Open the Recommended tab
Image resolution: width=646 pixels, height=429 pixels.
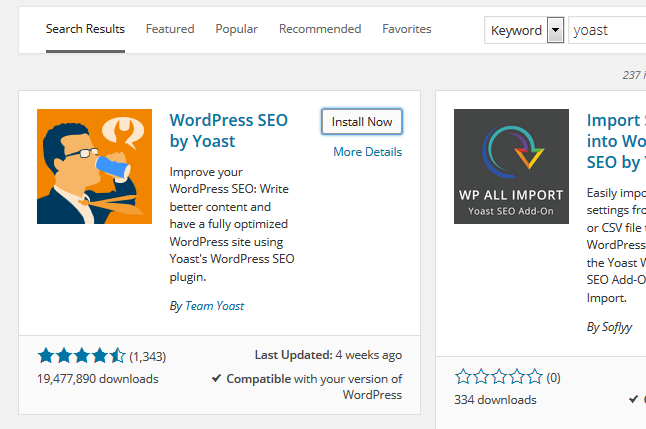tap(320, 29)
